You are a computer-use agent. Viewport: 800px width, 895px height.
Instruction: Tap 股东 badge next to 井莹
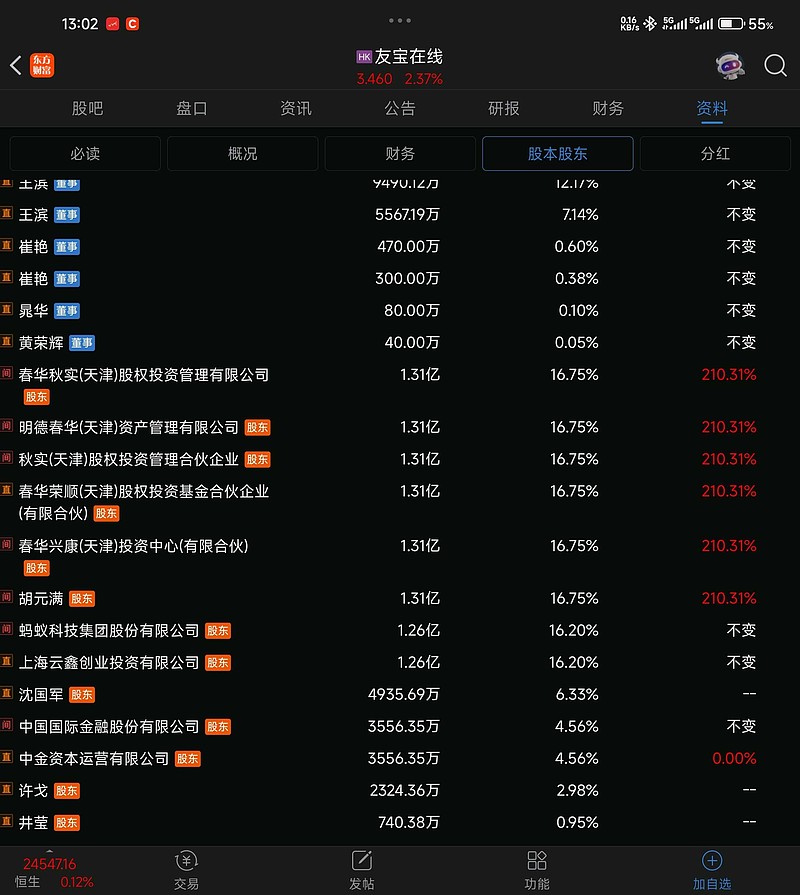tap(67, 823)
